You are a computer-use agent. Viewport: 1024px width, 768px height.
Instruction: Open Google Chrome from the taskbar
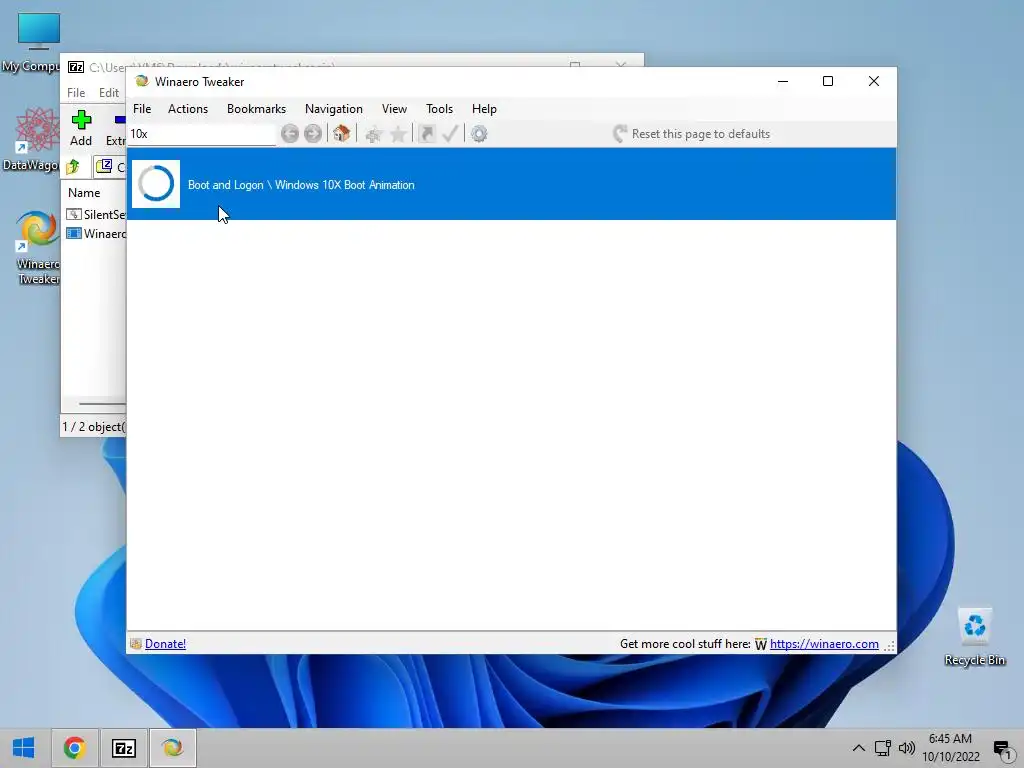pyautogui.click(x=74, y=748)
